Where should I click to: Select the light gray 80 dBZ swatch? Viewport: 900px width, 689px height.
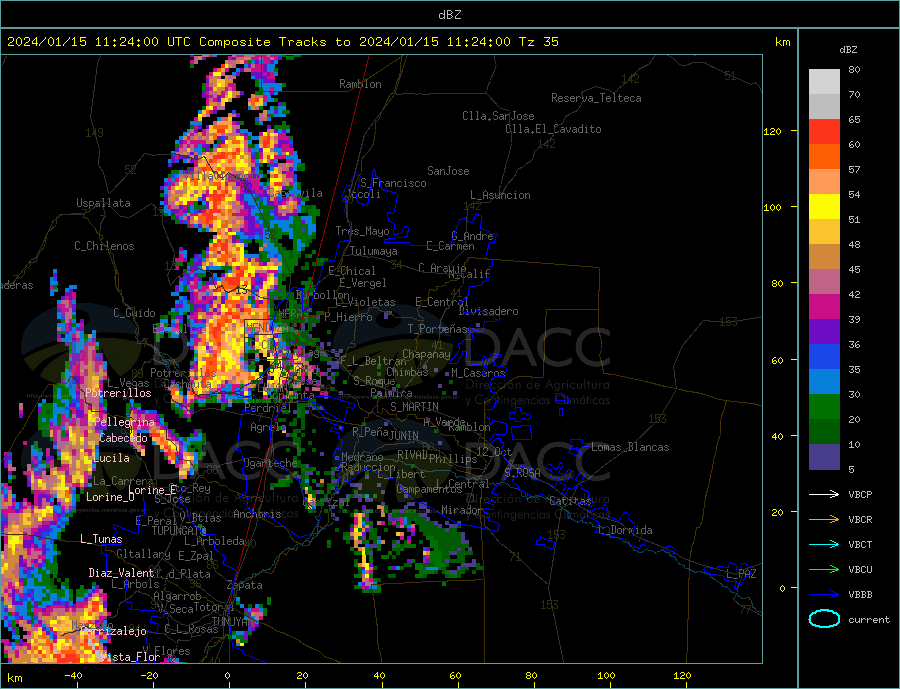[x=824, y=82]
